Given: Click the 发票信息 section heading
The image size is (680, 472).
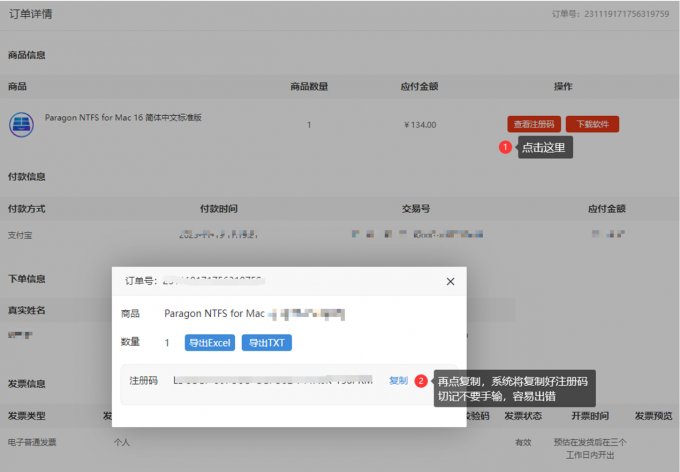Looking at the screenshot, I should point(26,384).
